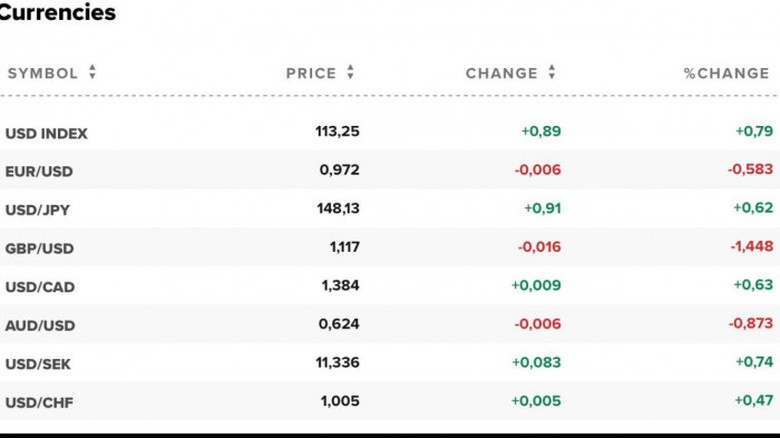The height and width of the screenshot is (438, 780).
Task: Open the AUD/USD currency pair
Action: 40,325
